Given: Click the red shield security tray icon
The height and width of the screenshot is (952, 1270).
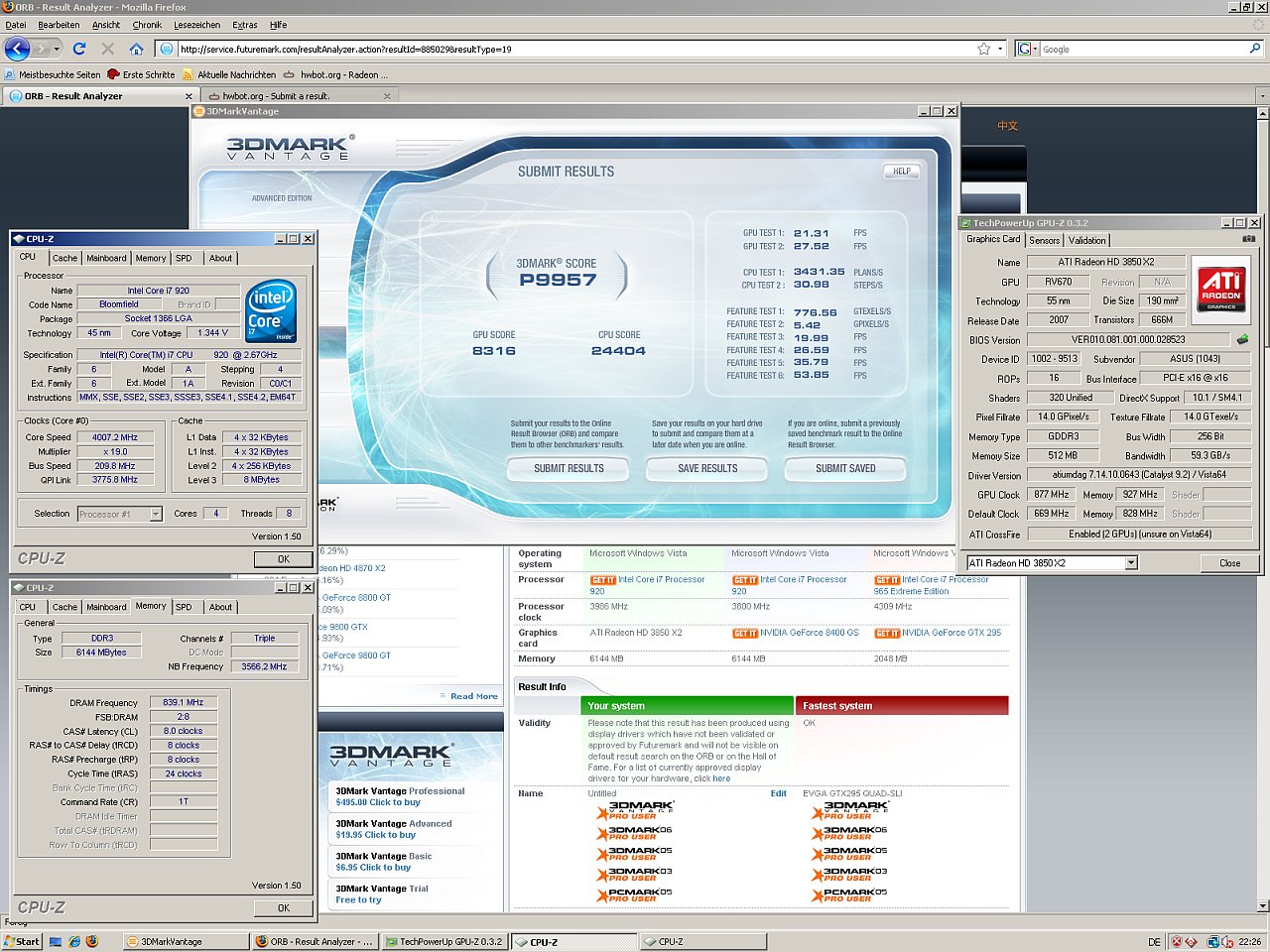Looking at the screenshot, I should click(1177, 941).
